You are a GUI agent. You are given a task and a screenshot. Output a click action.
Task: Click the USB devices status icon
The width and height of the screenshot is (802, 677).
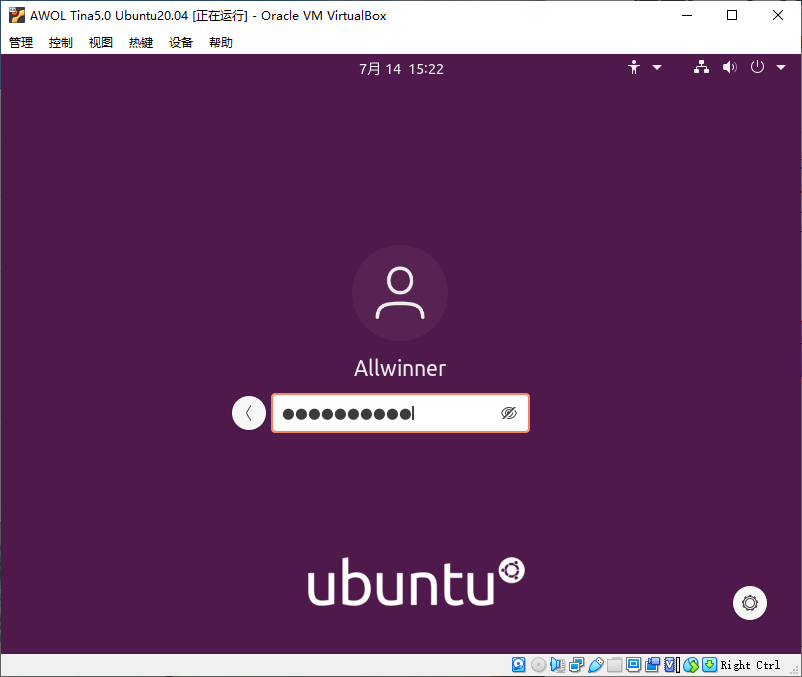597,664
